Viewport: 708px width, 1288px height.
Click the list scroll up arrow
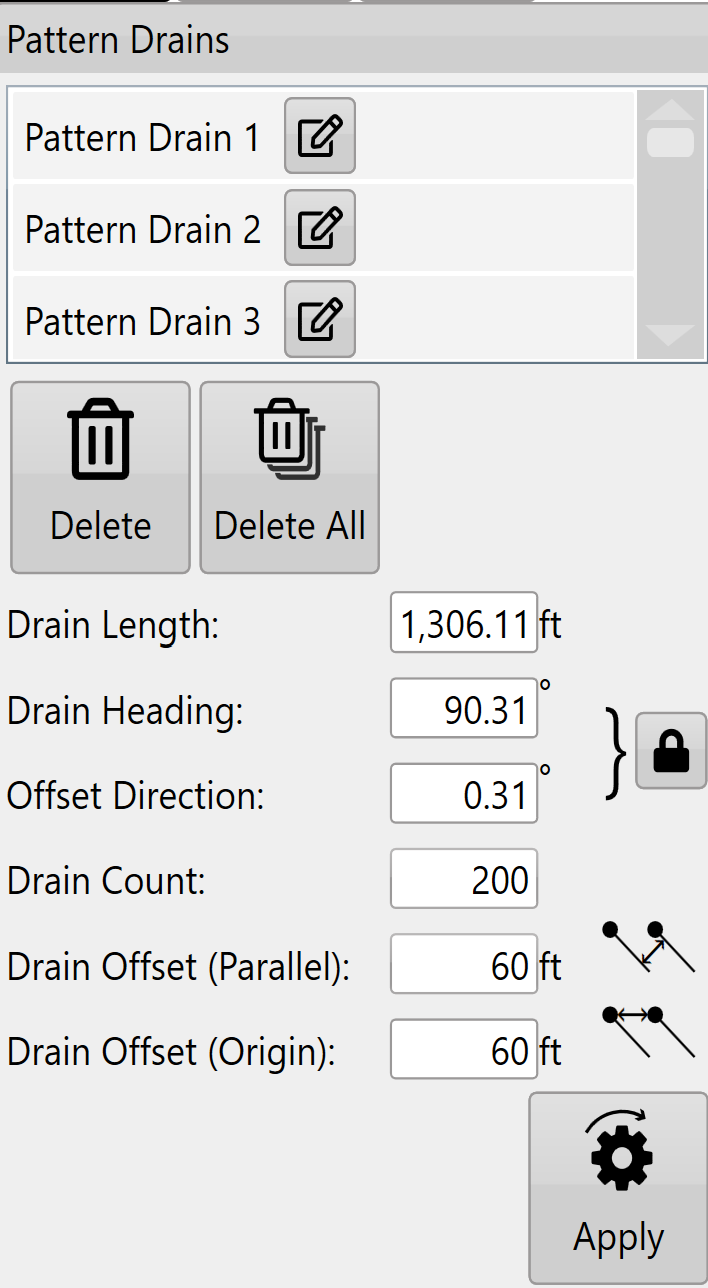(671, 109)
